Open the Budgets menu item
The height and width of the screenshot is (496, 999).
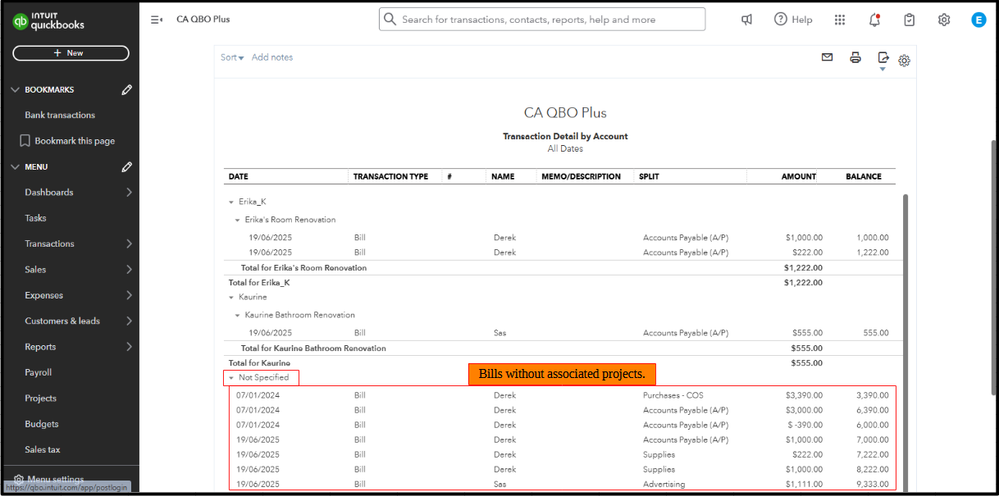pos(41,424)
